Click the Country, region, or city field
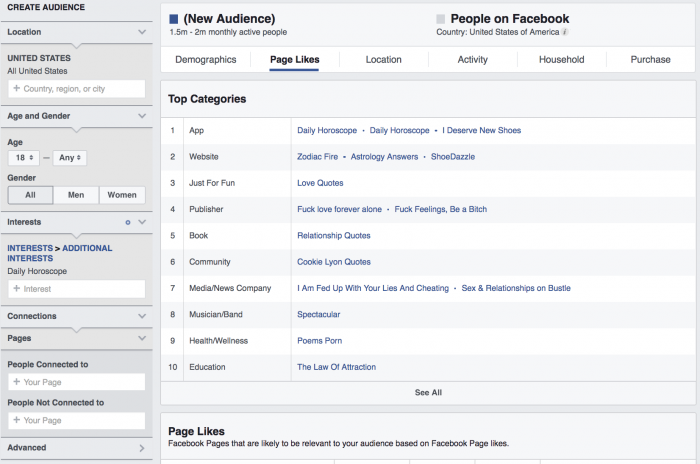The image size is (700, 464). tap(77, 89)
